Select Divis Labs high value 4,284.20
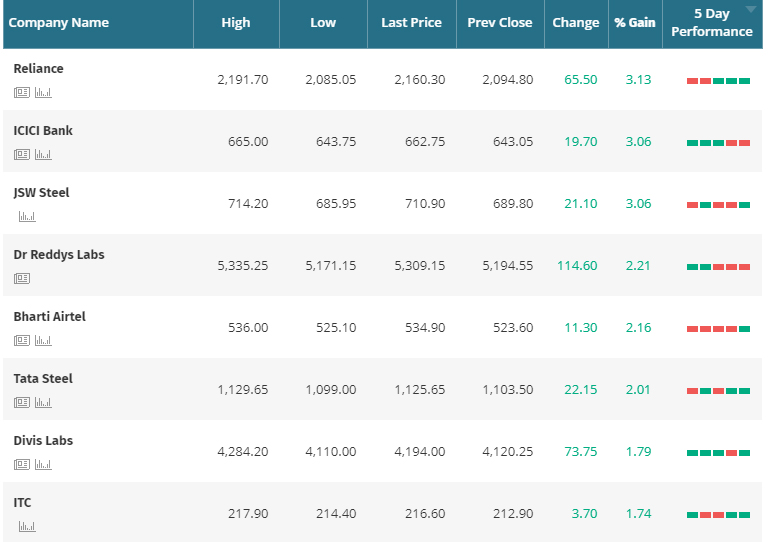This screenshot has height=542, width=776. pos(242,451)
